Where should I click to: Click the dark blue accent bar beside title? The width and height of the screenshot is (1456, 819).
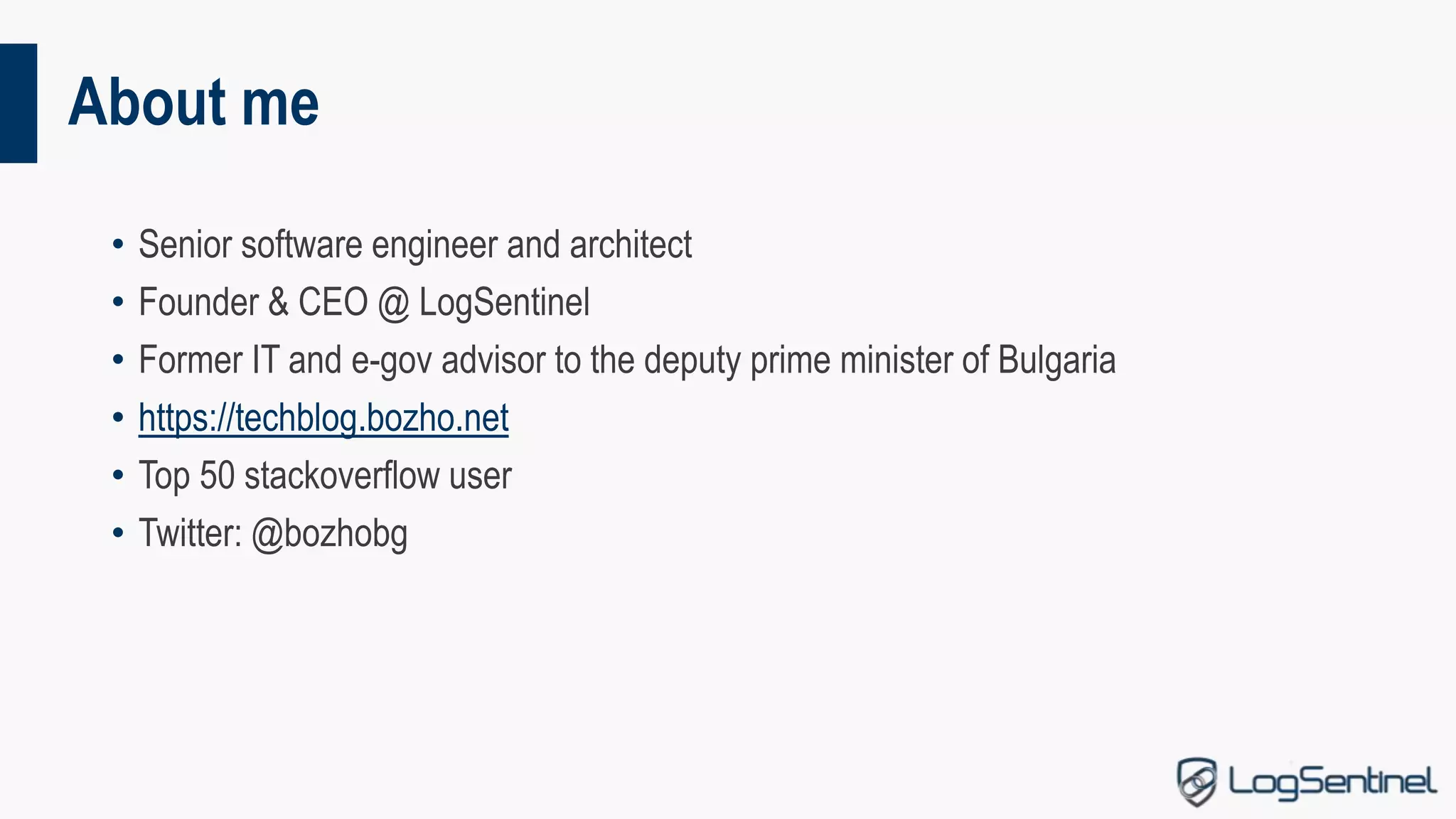click(18, 103)
